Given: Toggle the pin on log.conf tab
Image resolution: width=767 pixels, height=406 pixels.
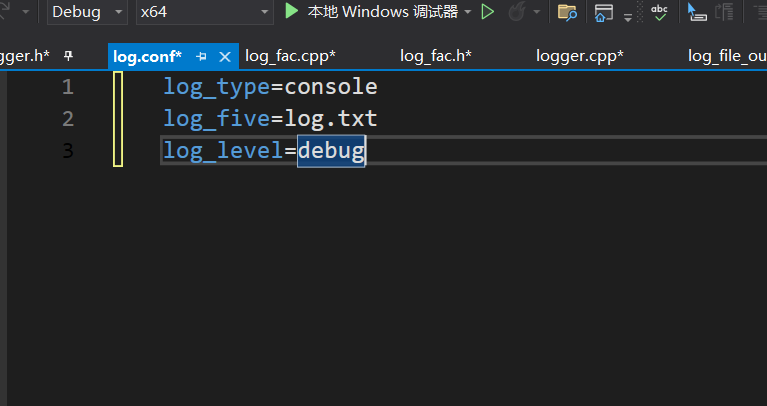Looking at the screenshot, I should pos(201,57).
